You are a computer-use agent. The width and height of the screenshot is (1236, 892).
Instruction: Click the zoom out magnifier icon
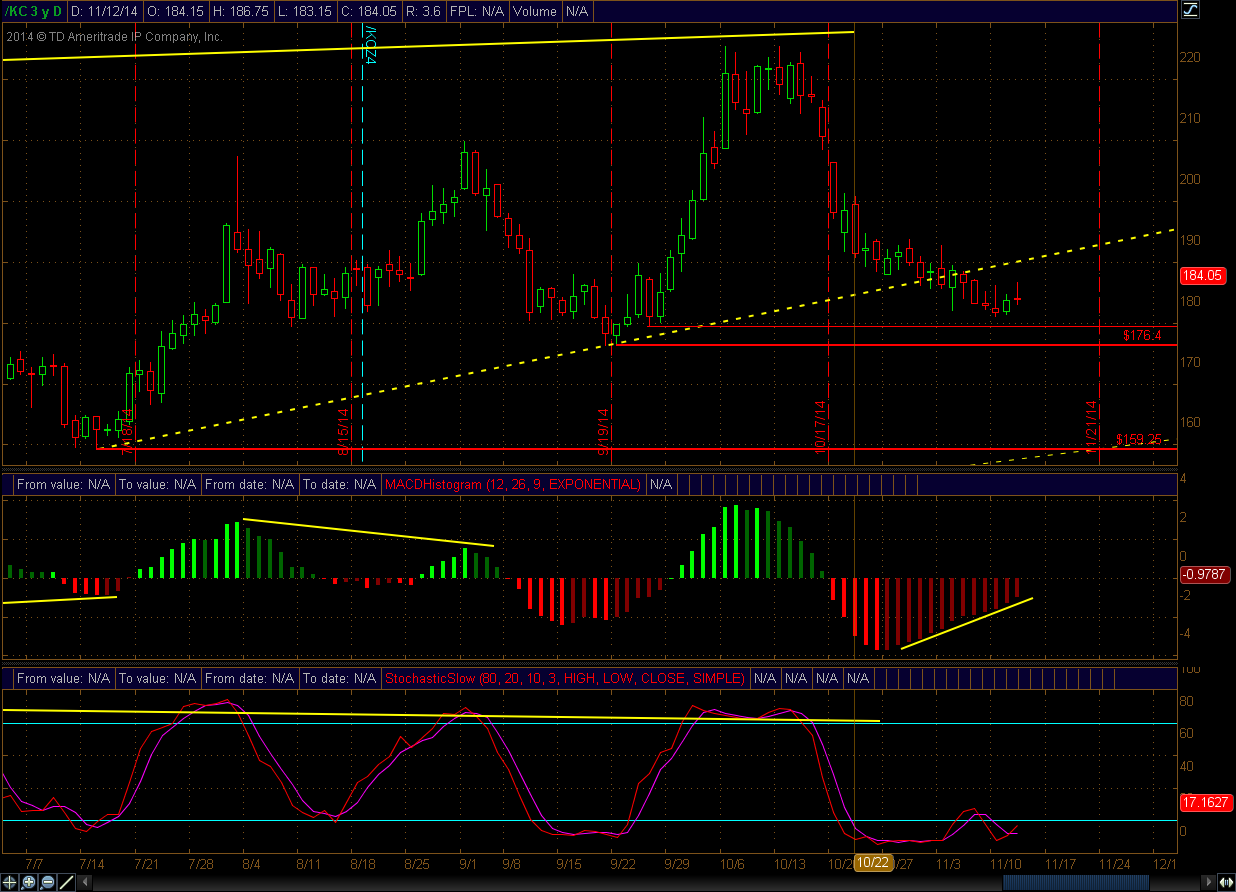tap(47, 882)
